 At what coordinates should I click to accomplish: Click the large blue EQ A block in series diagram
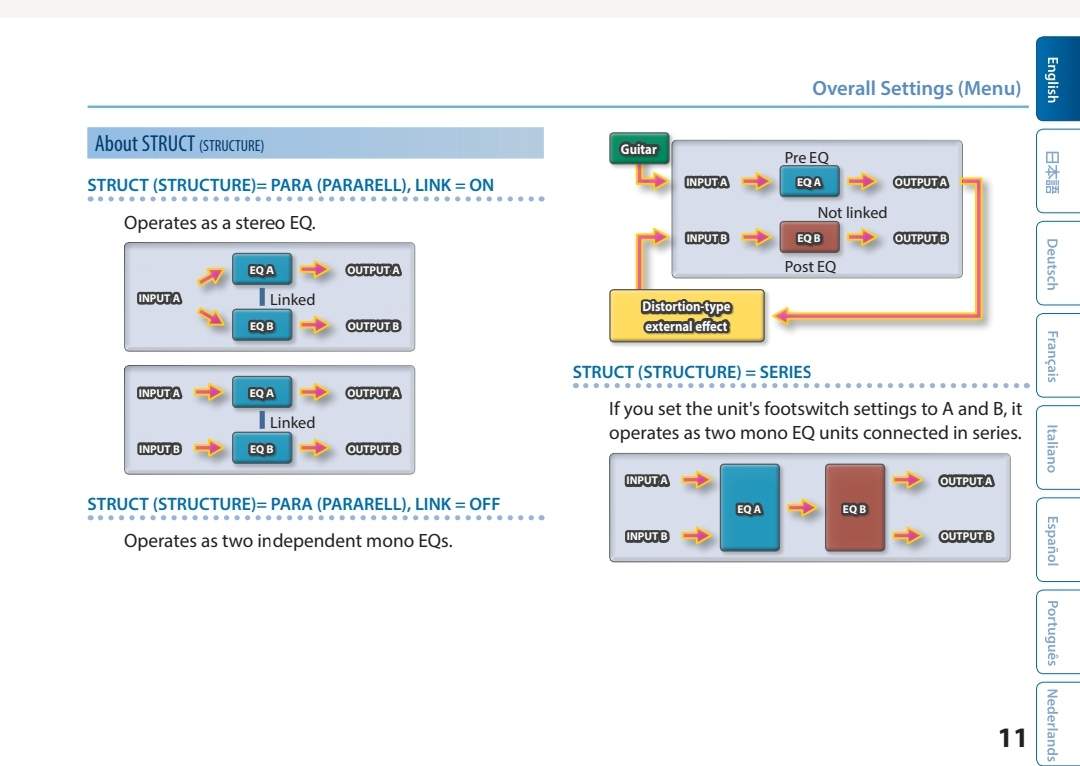(749, 508)
